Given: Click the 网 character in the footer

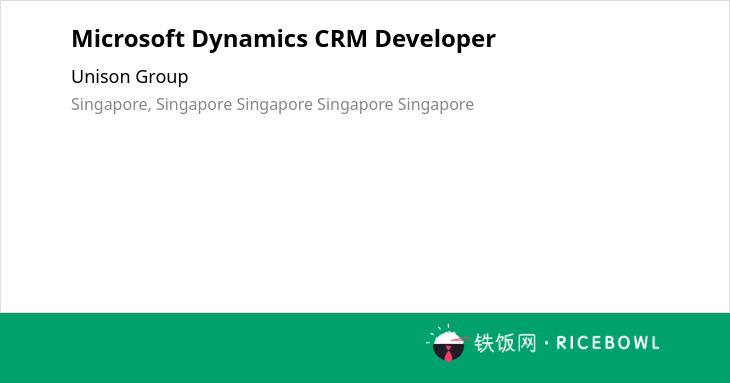Looking at the screenshot, I should click(527, 343).
